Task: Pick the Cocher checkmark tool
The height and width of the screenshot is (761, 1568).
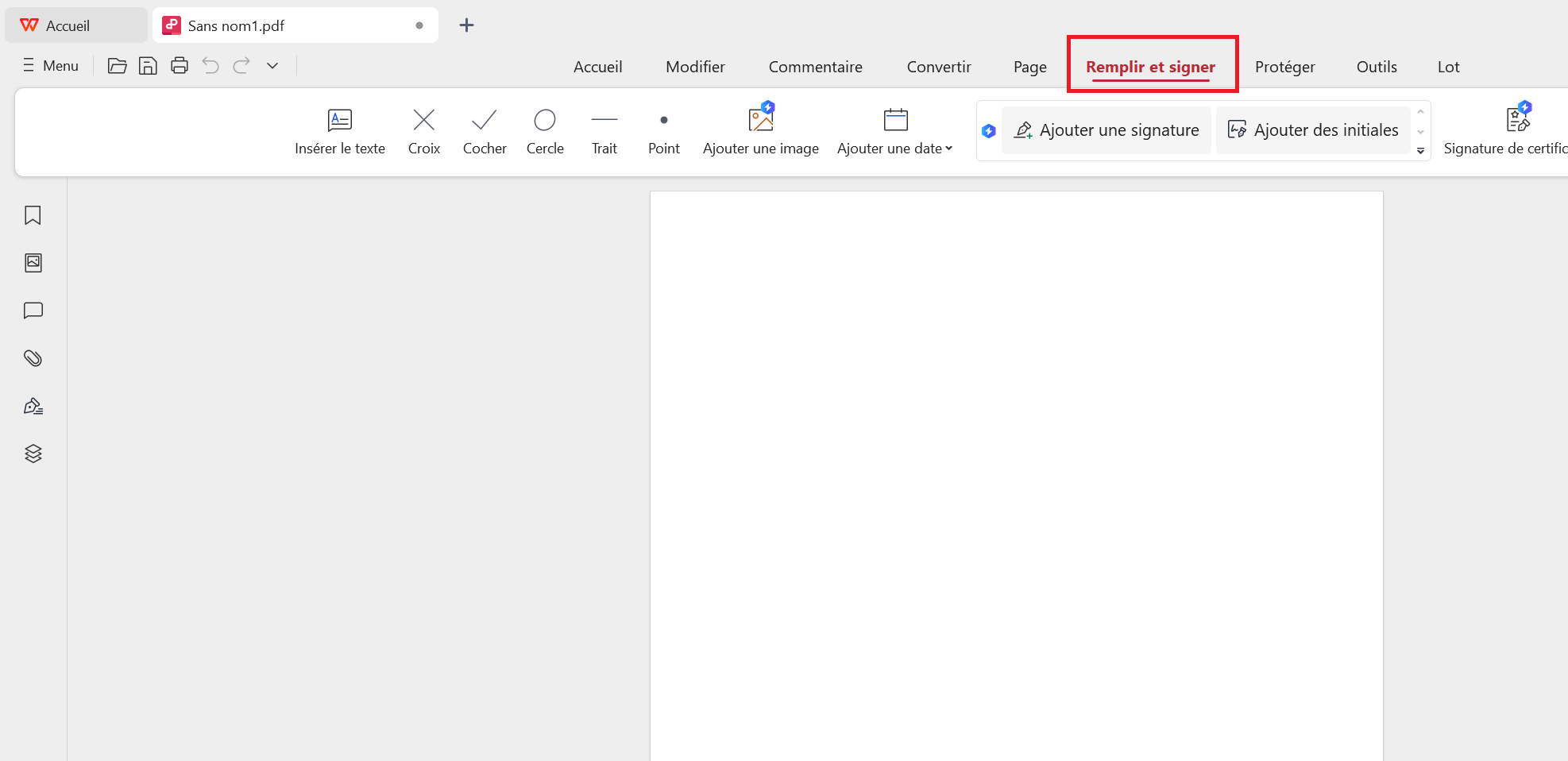Action: pyautogui.click(x=484, y=131)
